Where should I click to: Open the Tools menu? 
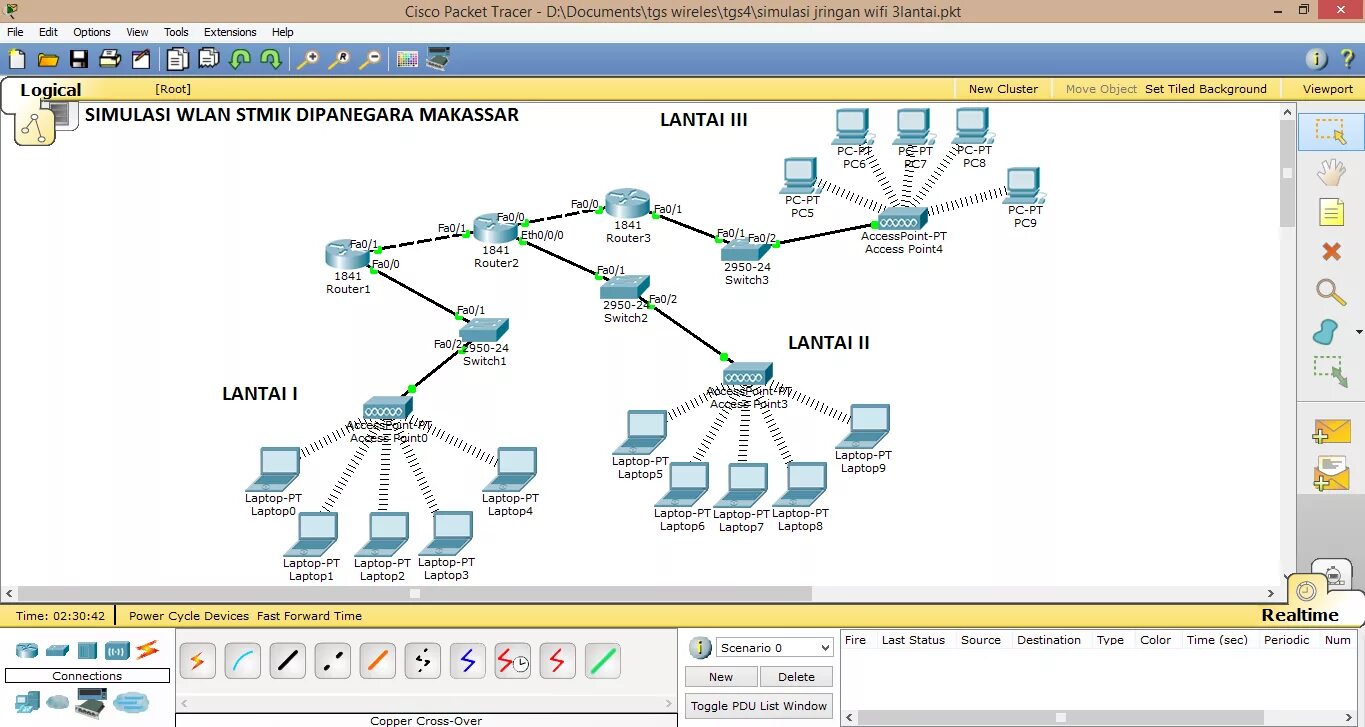coord(176,32)
